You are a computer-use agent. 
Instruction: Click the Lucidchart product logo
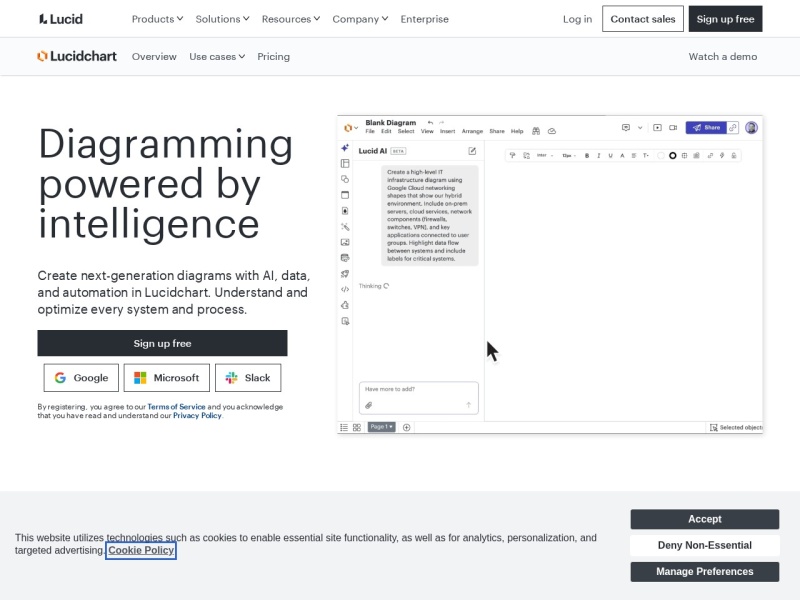pos(77,56)
